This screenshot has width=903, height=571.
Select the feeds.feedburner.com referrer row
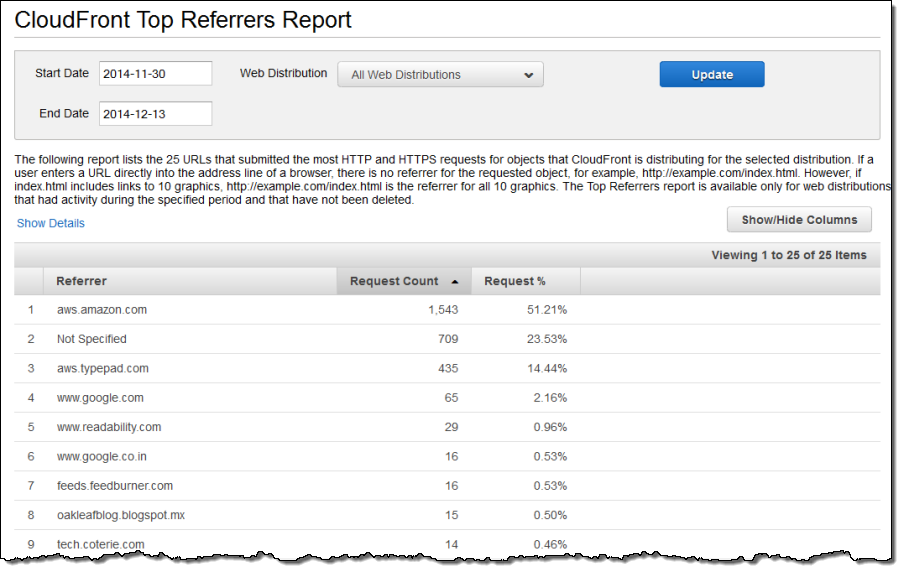[x=115, y=486]
